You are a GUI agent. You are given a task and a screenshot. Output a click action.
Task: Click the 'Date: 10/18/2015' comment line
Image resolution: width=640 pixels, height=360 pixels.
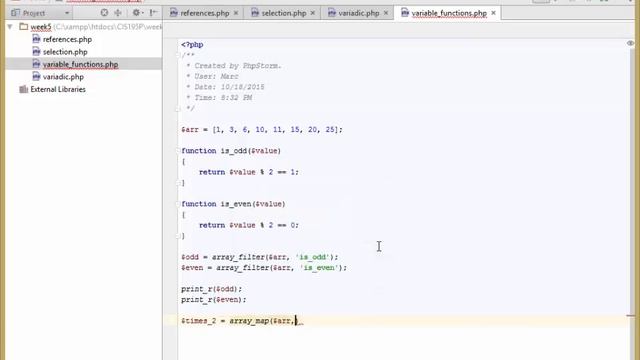[229, 87]
